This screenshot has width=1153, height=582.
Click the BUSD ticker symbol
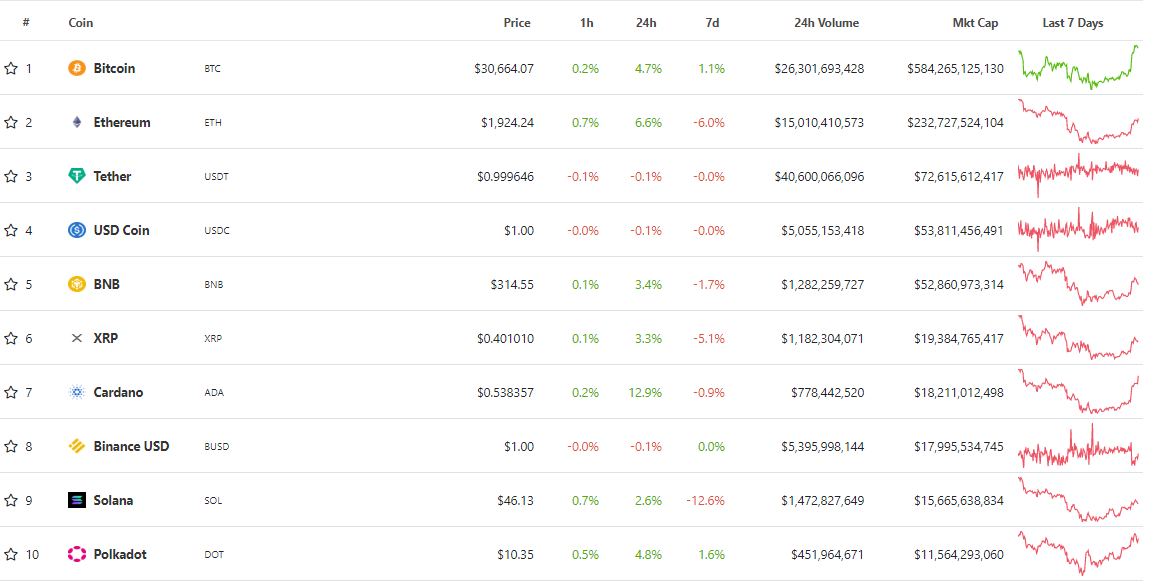[x=216, y=447]
